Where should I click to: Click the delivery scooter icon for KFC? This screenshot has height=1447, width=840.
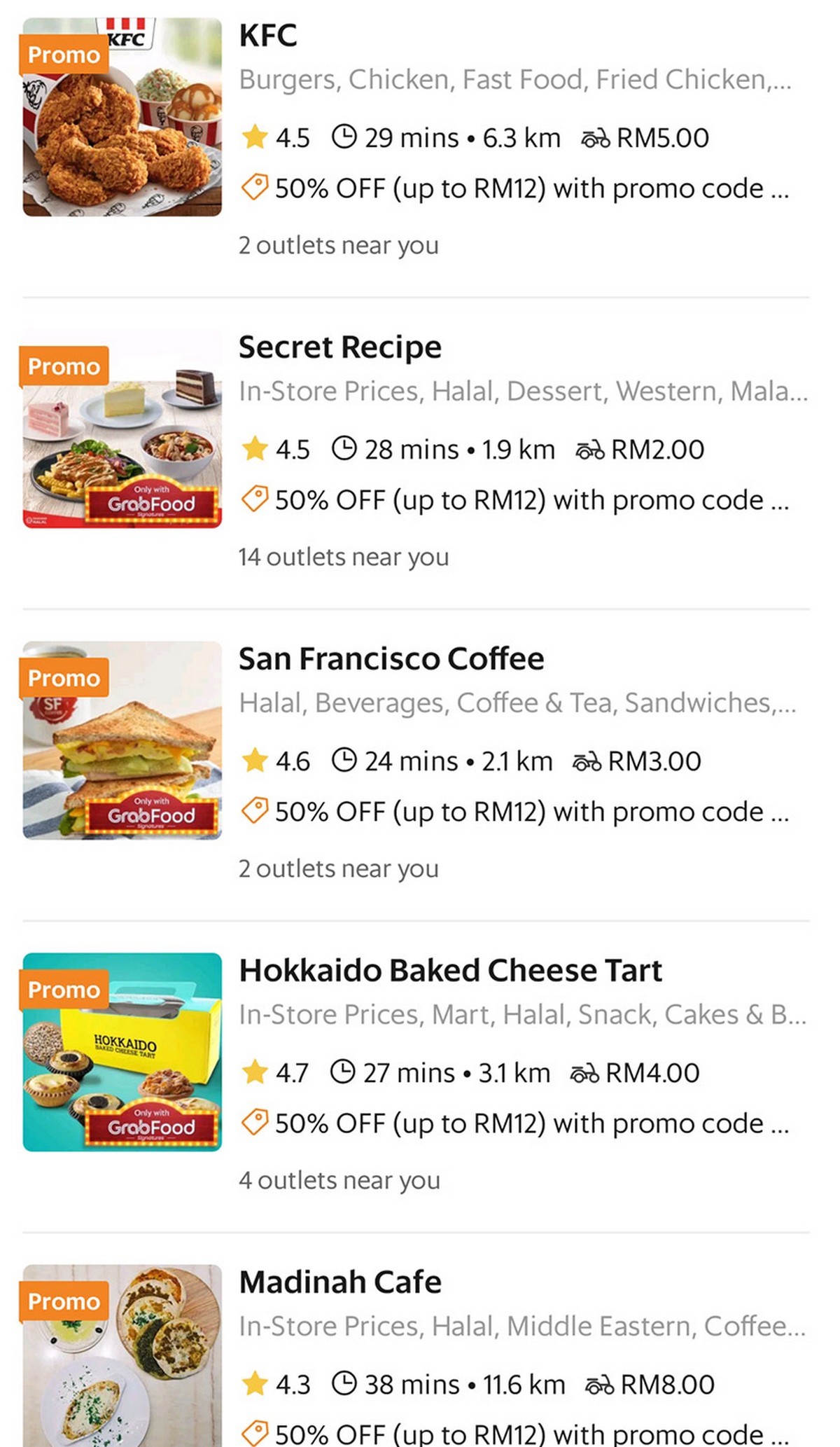tap(595, 139)
